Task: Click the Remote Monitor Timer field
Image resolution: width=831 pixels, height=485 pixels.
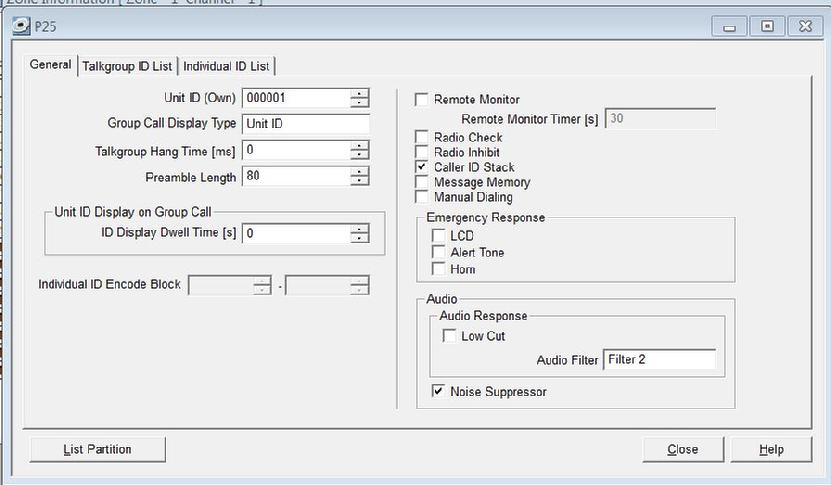Action: point(660,119)
